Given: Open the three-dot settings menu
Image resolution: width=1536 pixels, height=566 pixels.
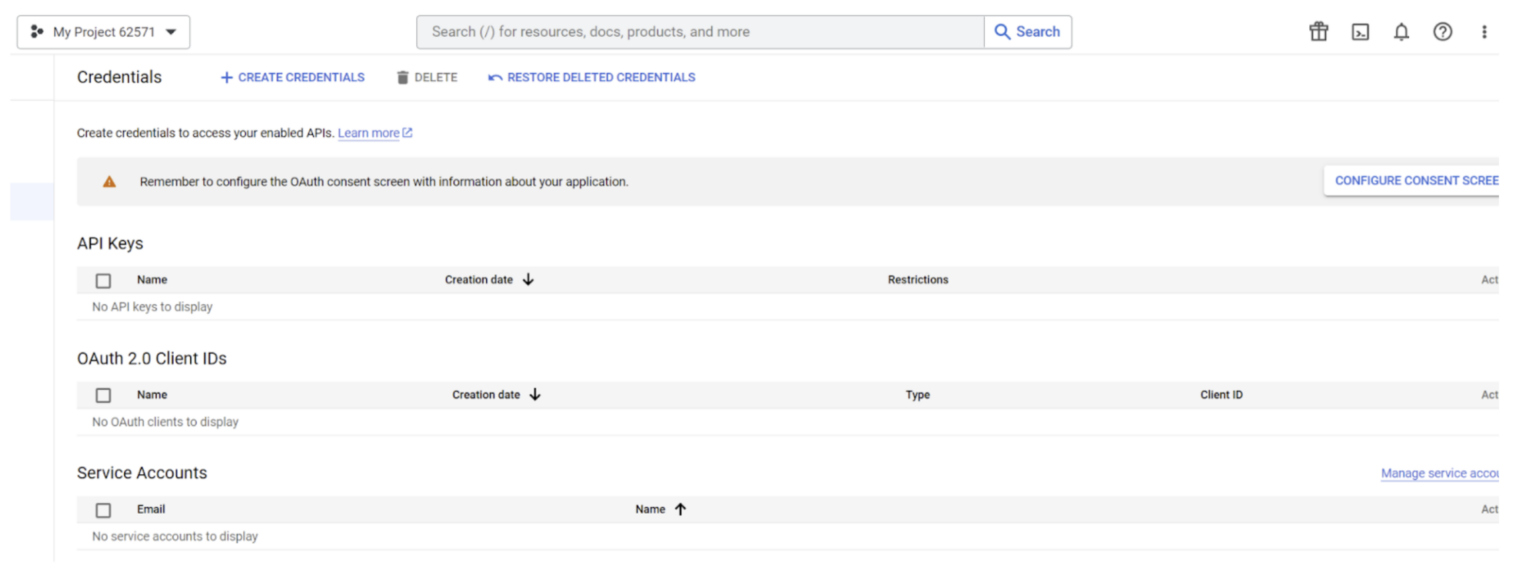Looking at the screenshot, I should point(1484,32).
